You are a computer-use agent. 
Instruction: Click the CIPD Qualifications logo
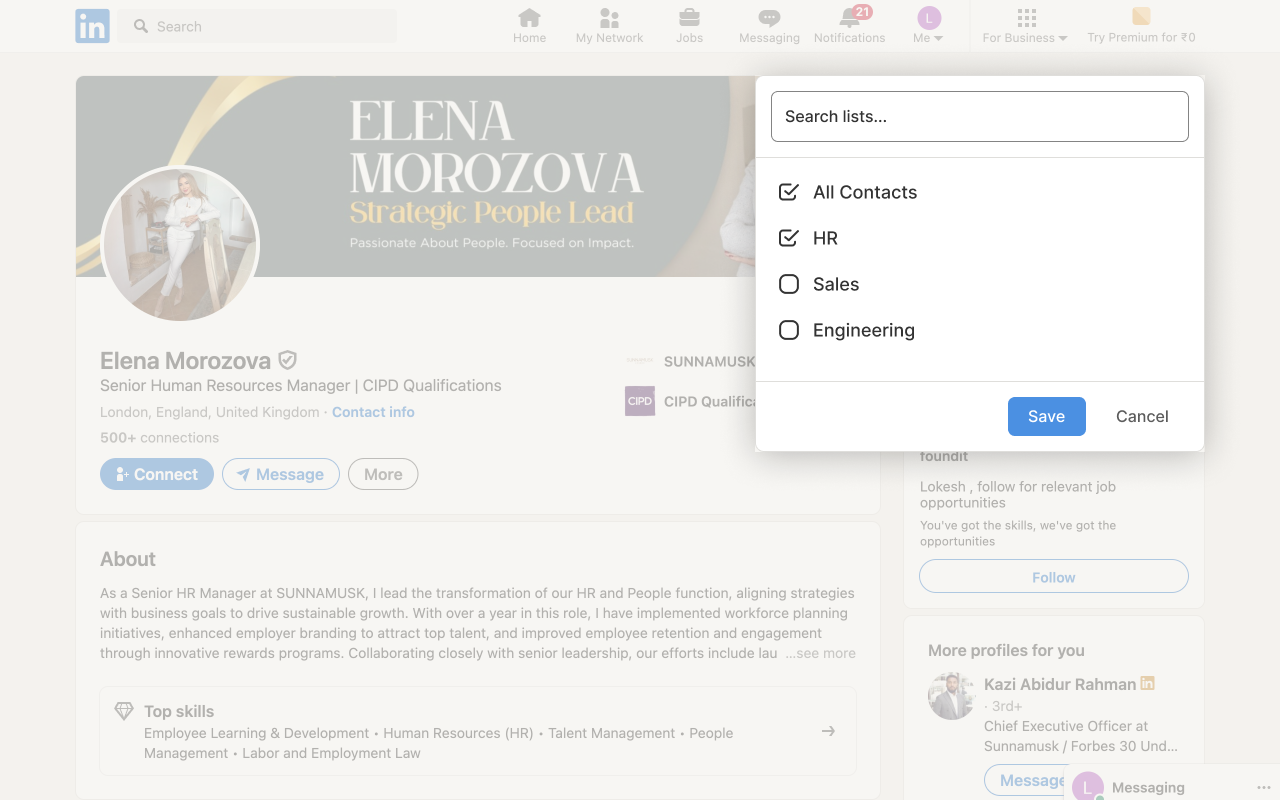[x=640, y=401]
